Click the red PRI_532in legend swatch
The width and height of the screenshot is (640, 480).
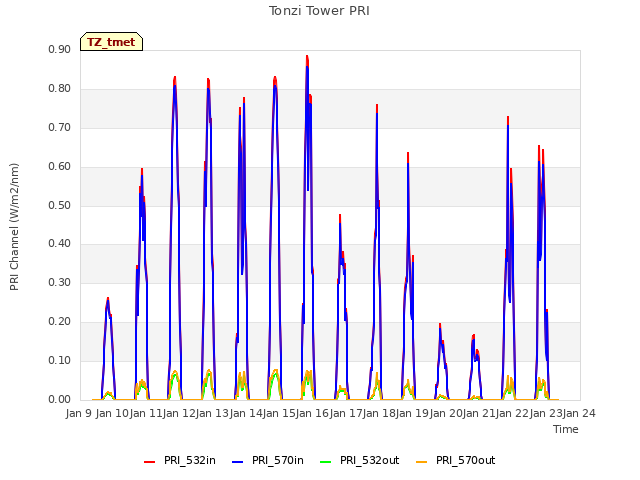pyautogui.click(x=150, y=462)
